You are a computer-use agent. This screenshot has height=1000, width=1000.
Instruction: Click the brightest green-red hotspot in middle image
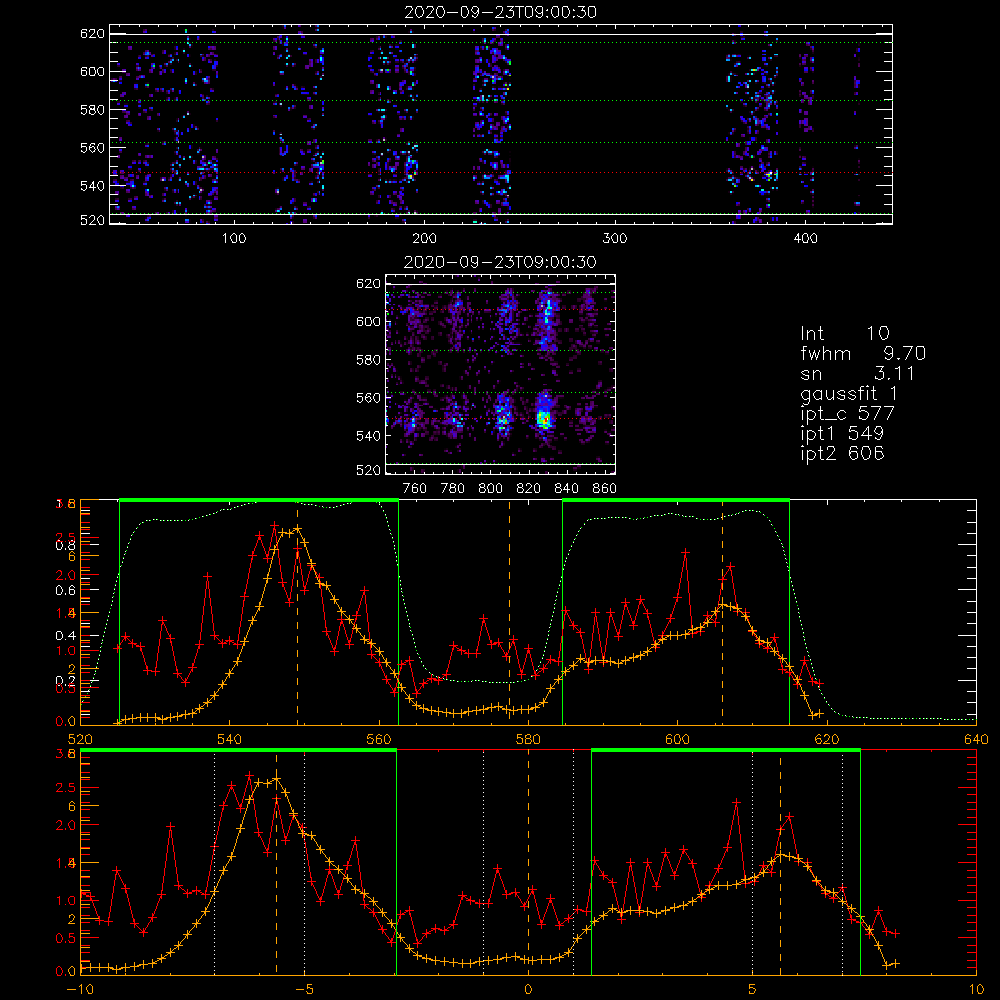[544, 420]
